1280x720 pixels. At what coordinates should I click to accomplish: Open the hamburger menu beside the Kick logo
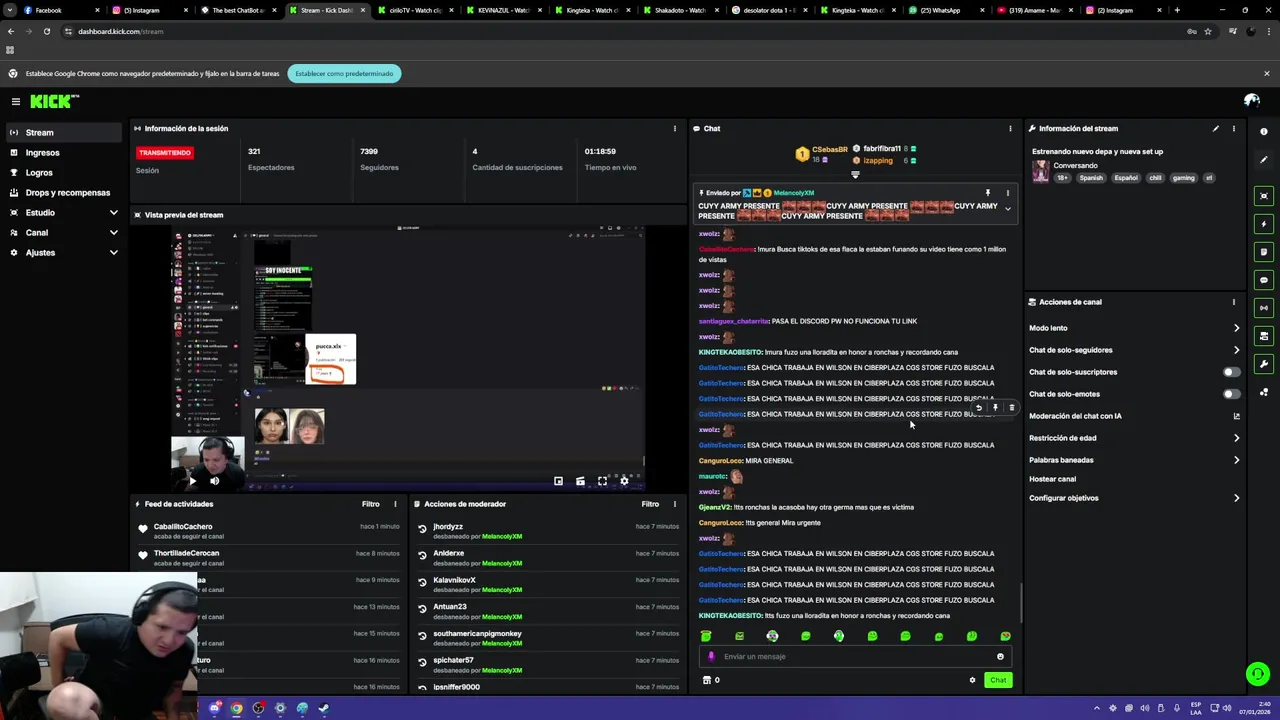[x=15, y=101]
